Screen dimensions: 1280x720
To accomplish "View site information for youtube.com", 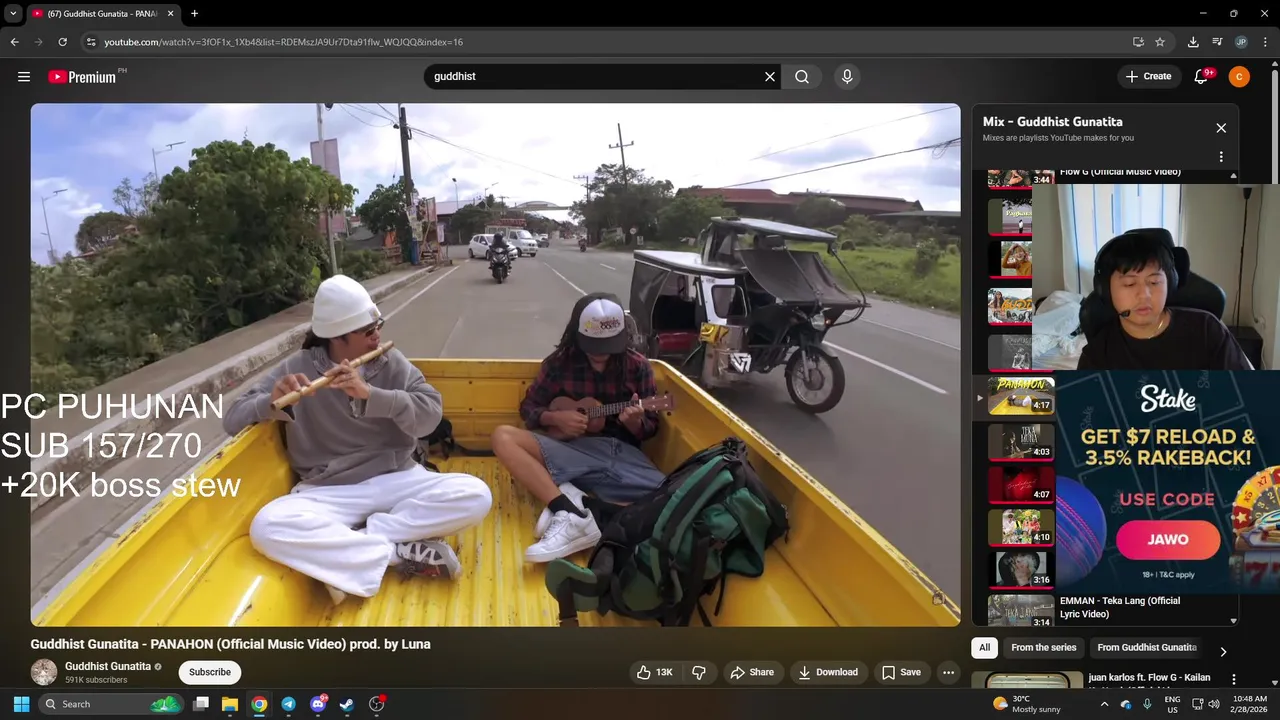I will coord(91,42).
